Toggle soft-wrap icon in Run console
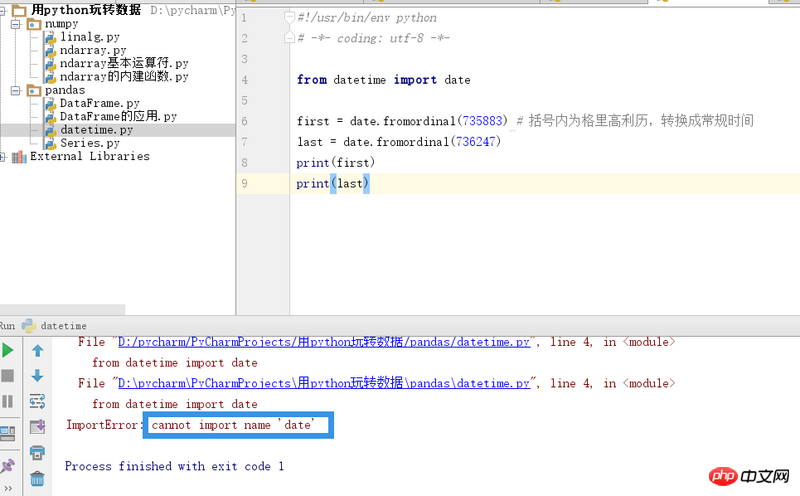This screenshot has width=800, height=496. [x=37, y=402]
